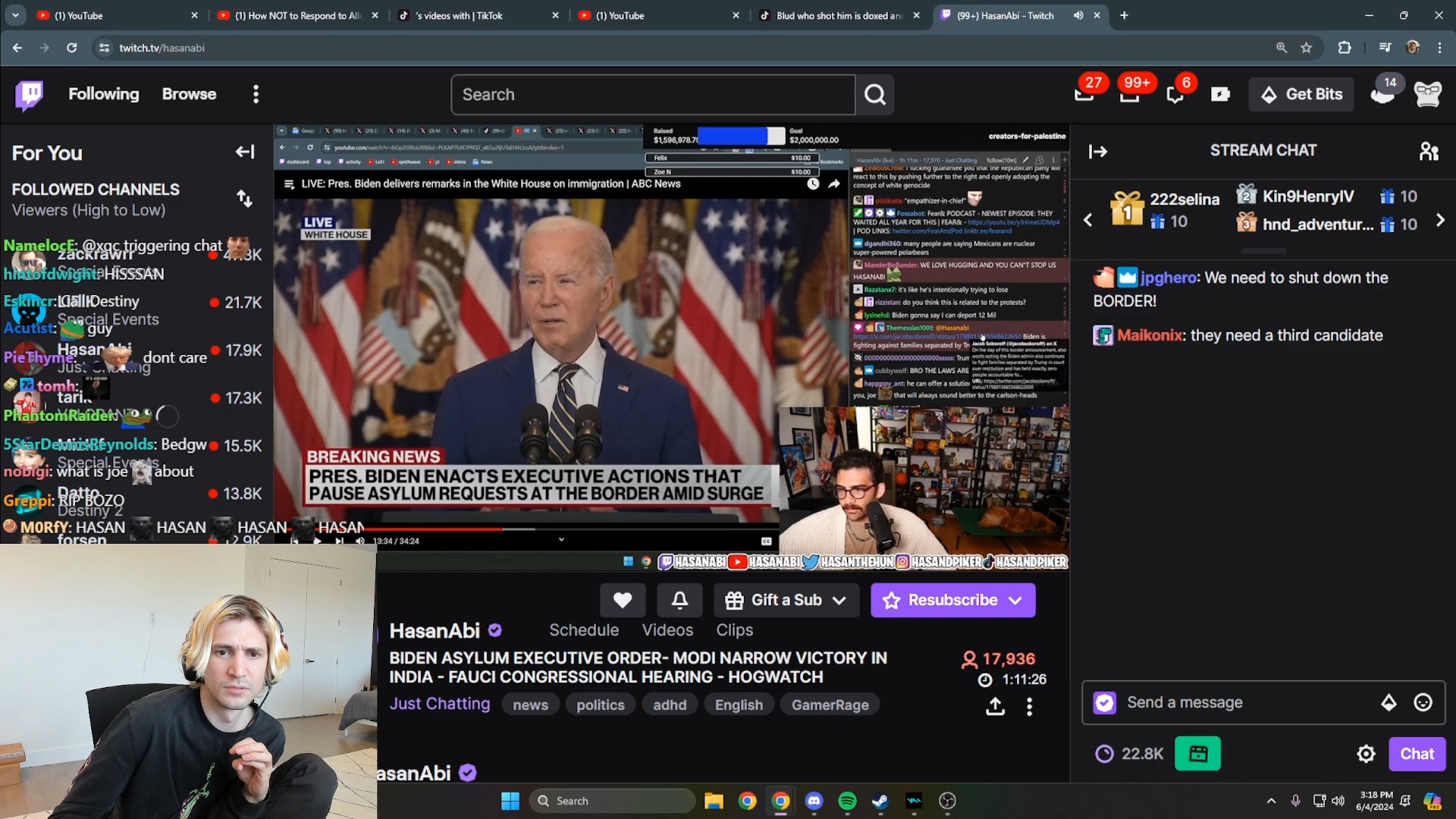Open the Just Chatting category link
1456x819 pixels.
pyautogui.click(x=440, y=704)
